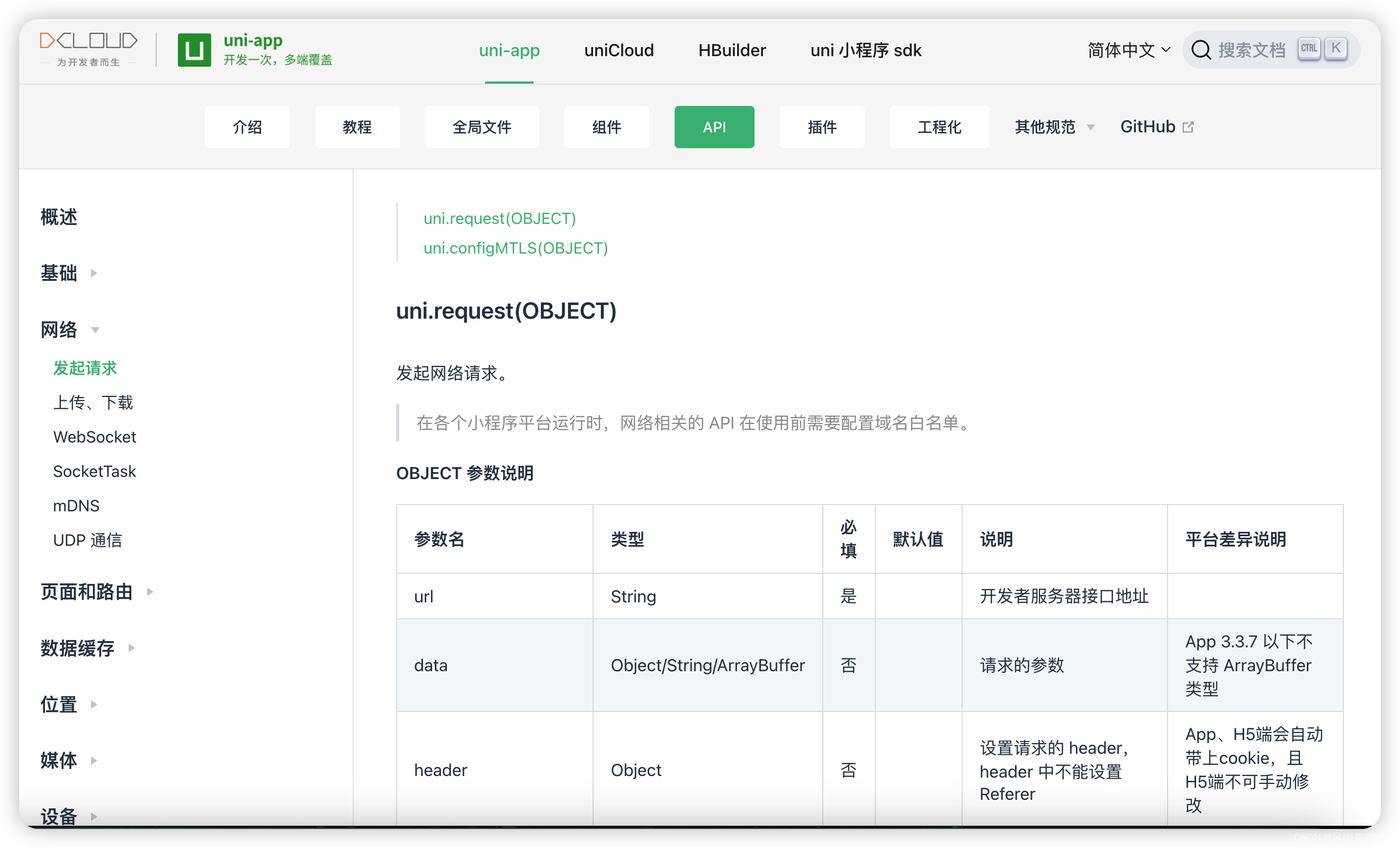The image size is (1400, 848).
Task: Click the uni.configMTLS(OBJECT) anchor link
Action: pos(515,248)
